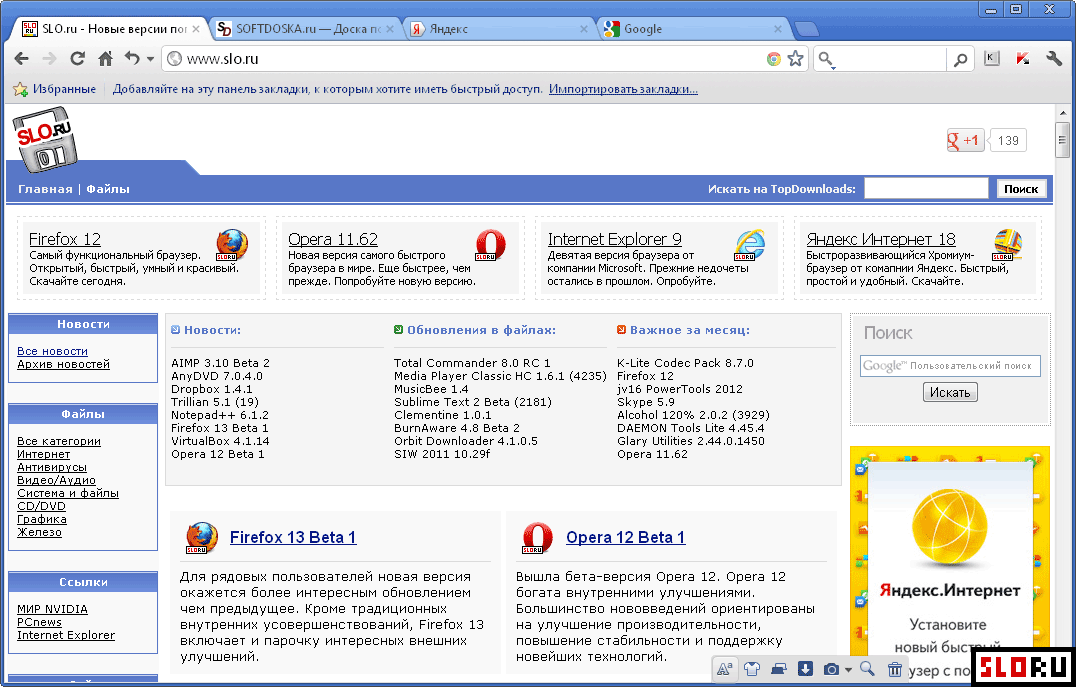This screenshot has height=687, width=1076.
Task: Click the page vertical scrollbar thumb
Action: click(1062, 140)
